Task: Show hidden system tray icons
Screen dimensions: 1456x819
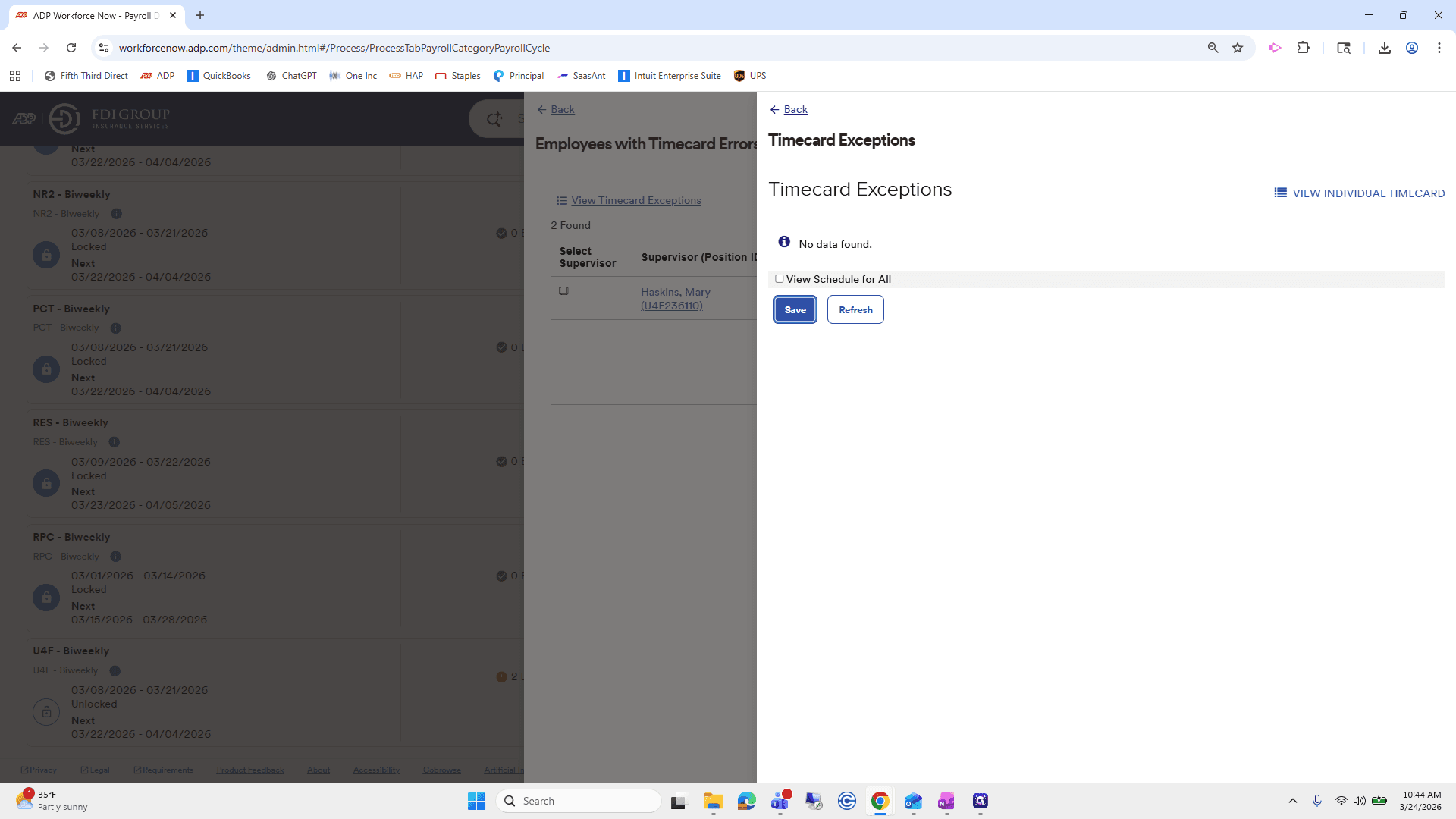Action: pyautogui.click(x=1293, y=801)
